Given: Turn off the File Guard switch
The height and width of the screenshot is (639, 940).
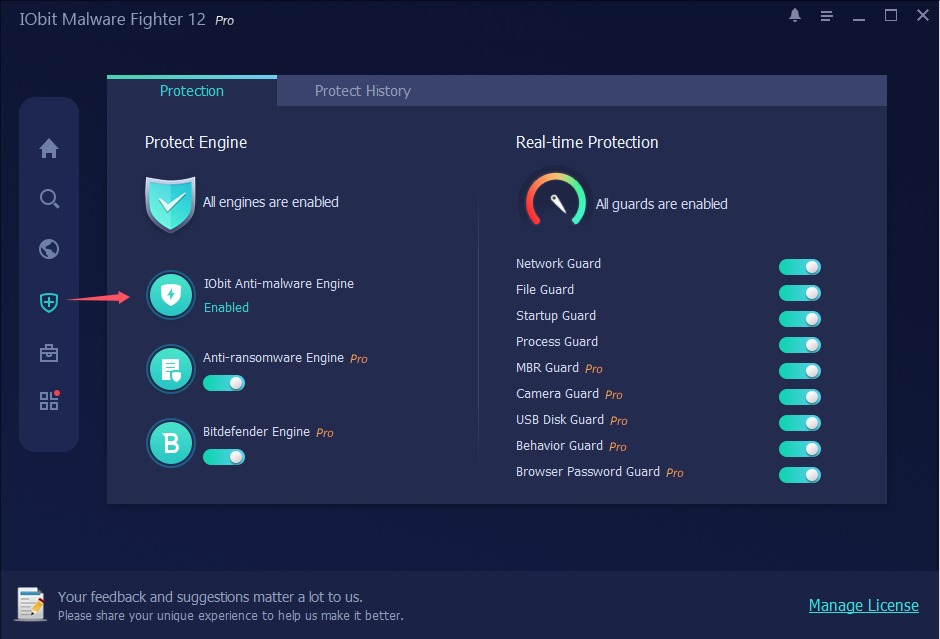Looking at the screenshot, I should (800, 293).
